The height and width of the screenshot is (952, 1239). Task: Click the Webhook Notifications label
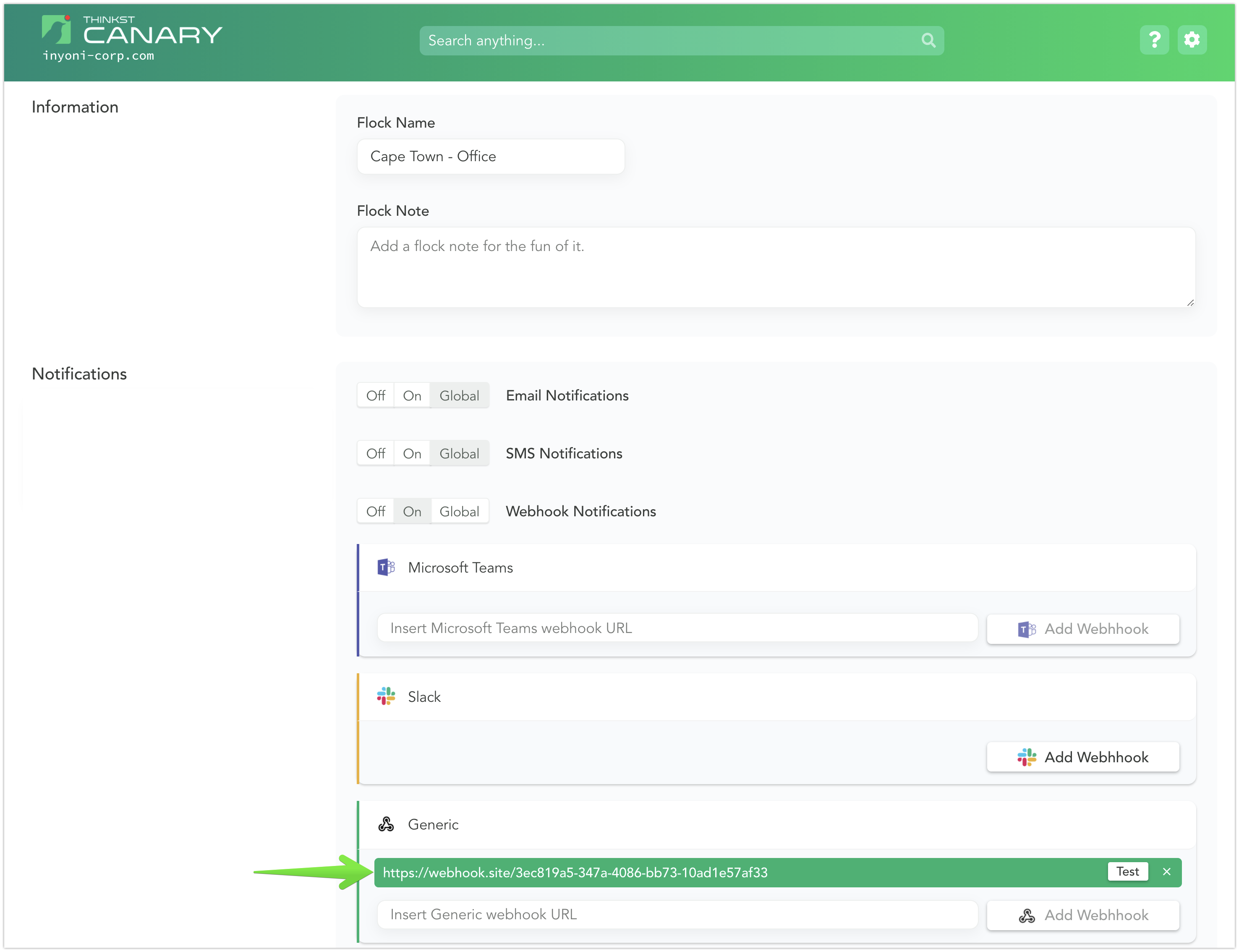click(581, 511)
